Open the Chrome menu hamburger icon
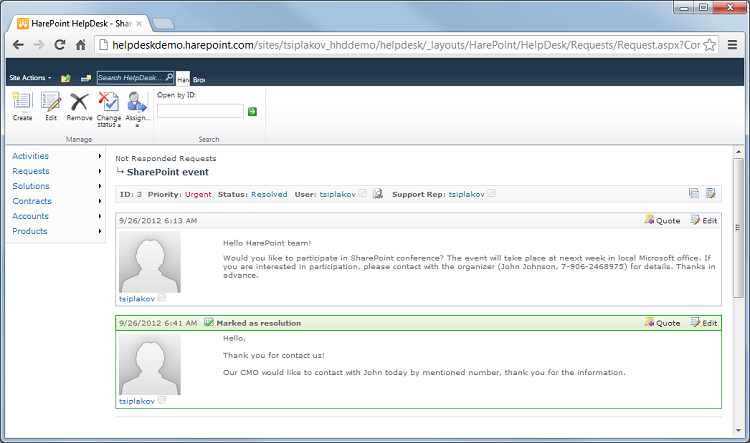Viewport: 750px width, 443px height. click(732, 44)
